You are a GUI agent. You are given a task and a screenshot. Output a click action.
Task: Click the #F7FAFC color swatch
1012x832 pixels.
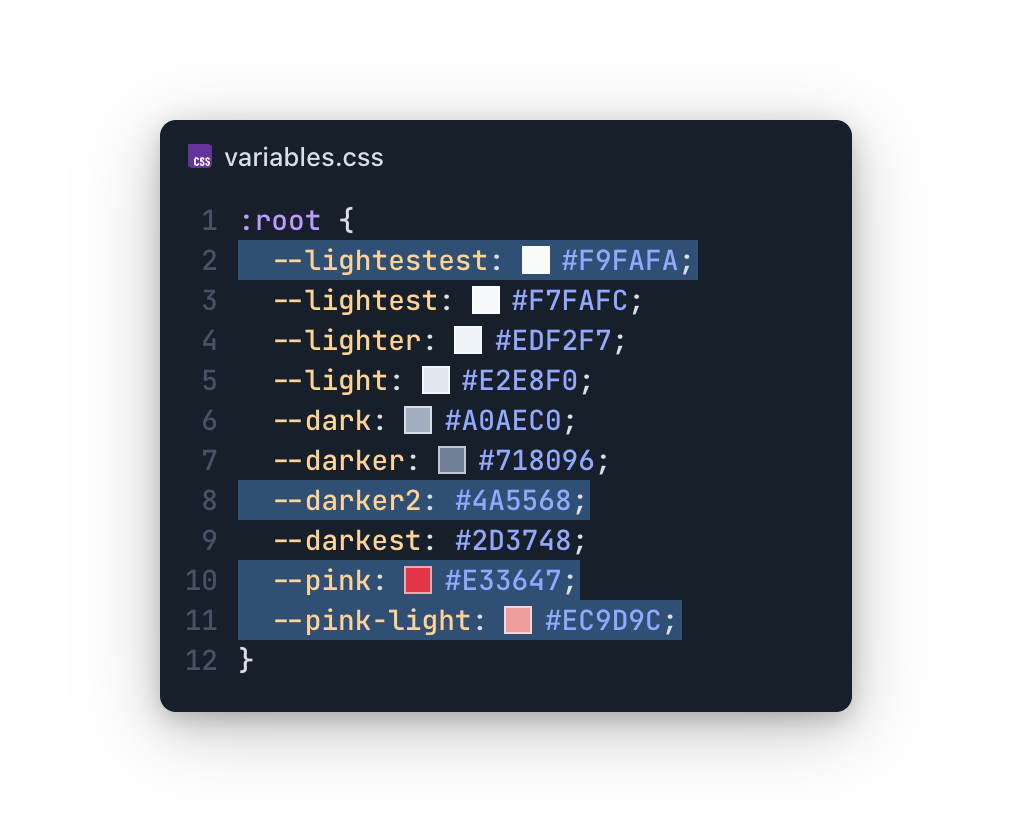coord(486,300)
